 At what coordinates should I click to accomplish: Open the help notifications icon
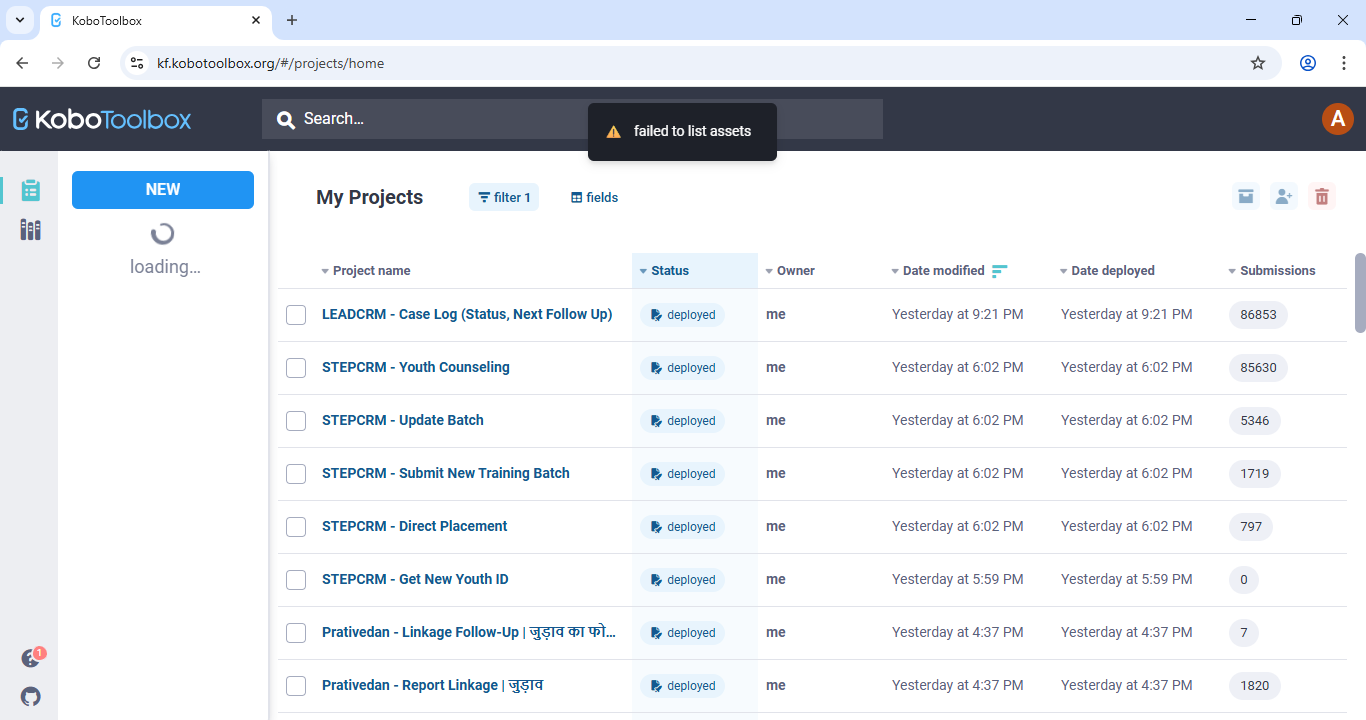(31, 658)
